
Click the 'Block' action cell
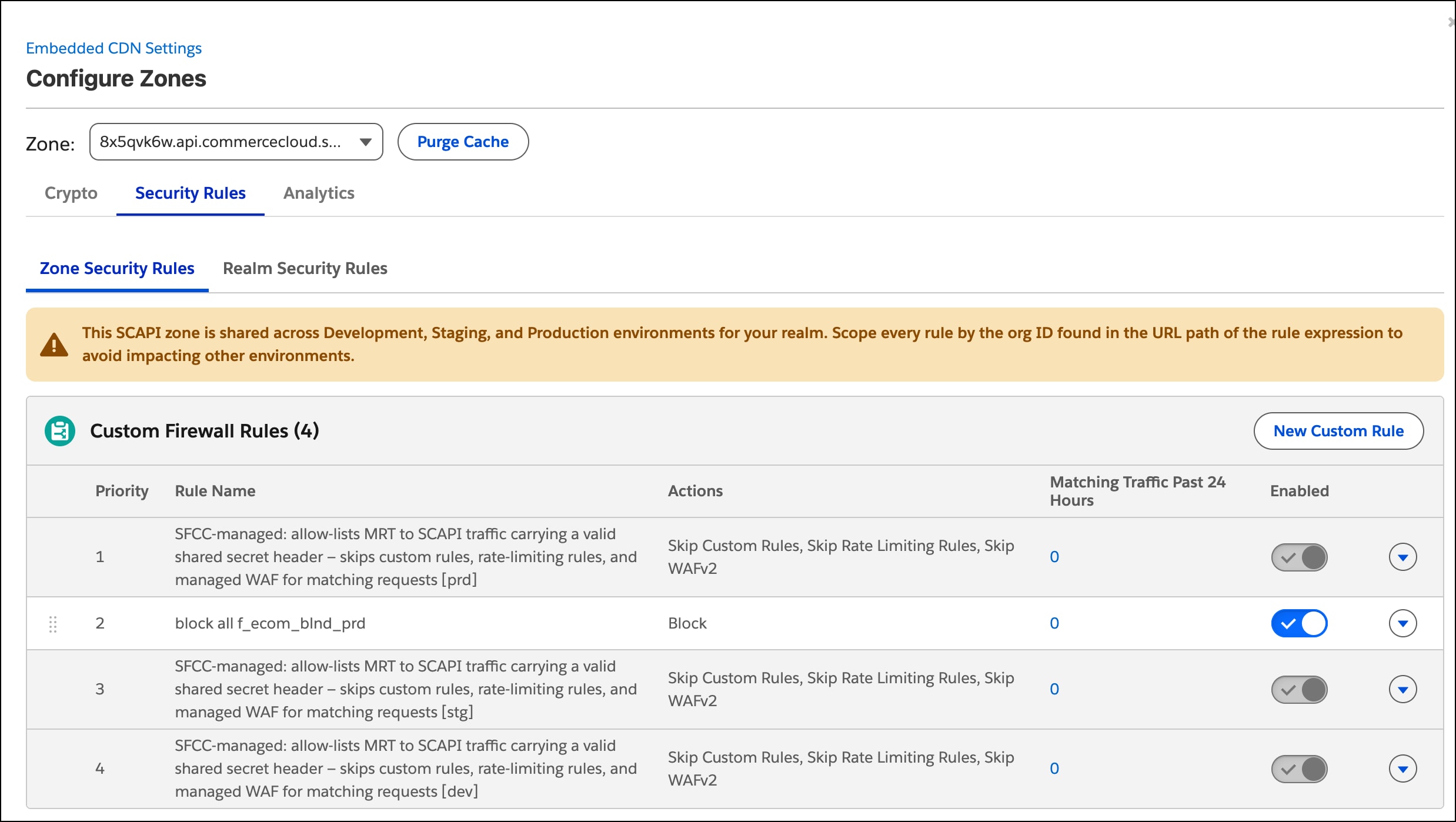pos(687,623)
